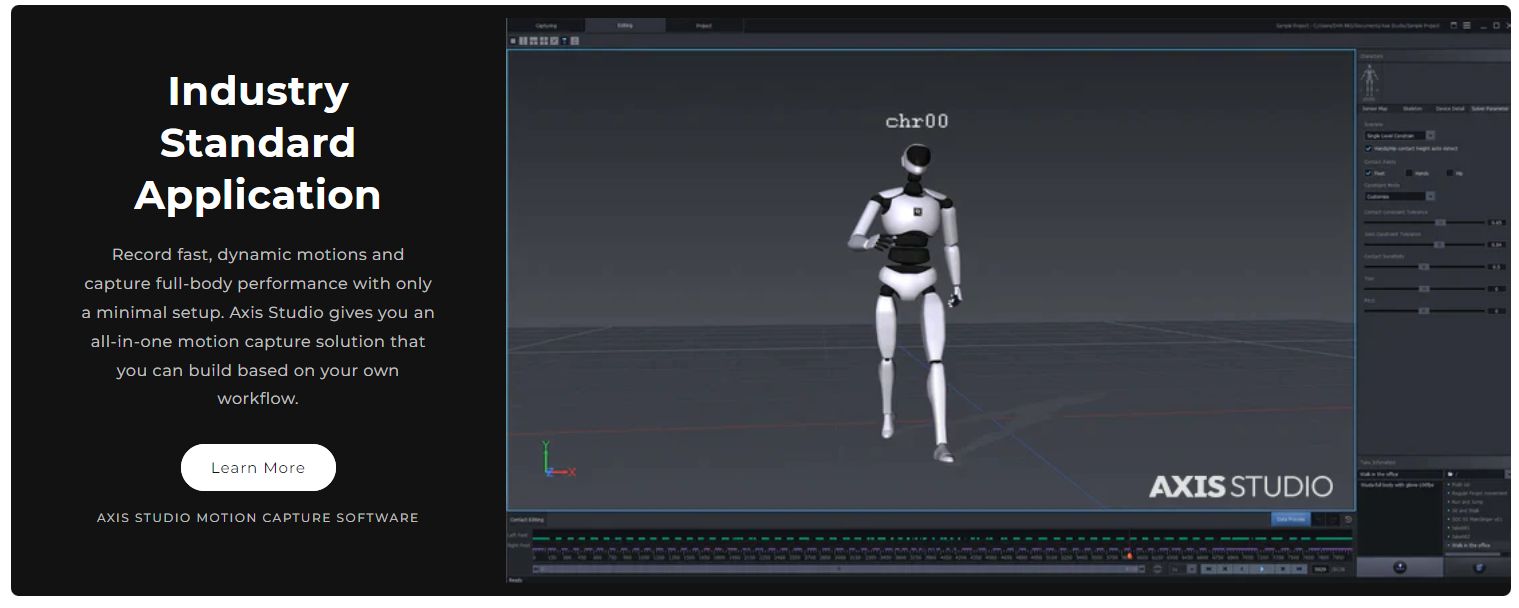Click the undo icon beside Data Process
Viewport: 1519px width, 608px height.
click(1318, 519)
